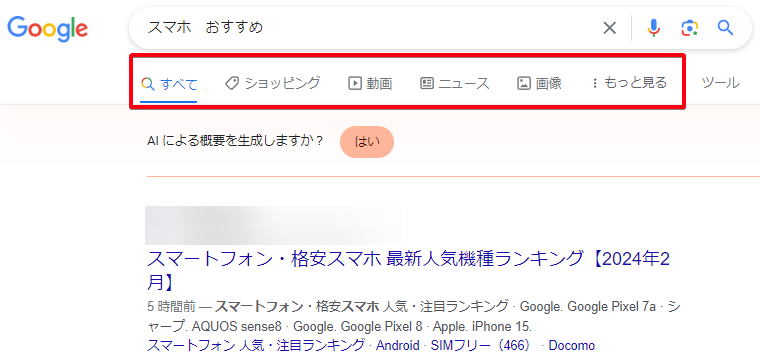Follow the Android sublink
The image size is (760, 361).
[397, 345]
